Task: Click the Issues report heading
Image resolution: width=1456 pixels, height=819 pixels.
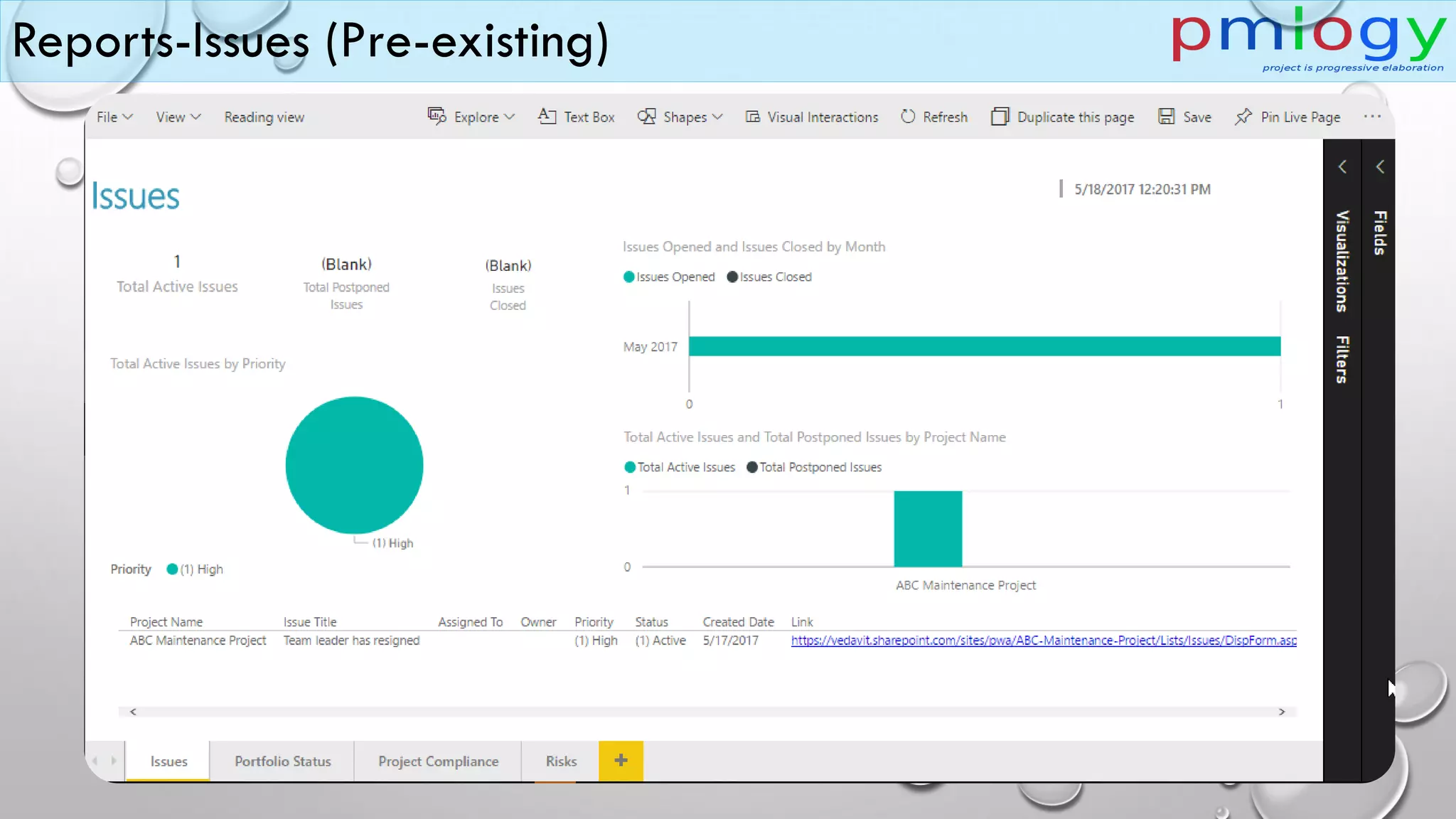Action: click(x=135, y=197)
